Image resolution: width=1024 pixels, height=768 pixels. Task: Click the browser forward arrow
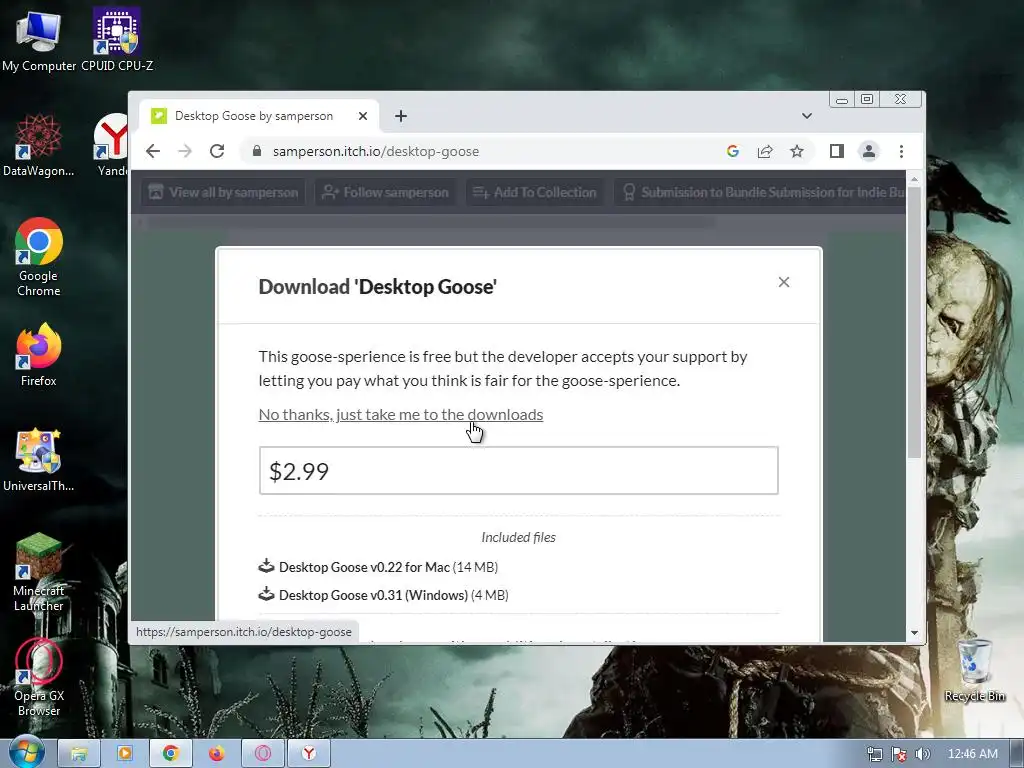click(185, 152)
